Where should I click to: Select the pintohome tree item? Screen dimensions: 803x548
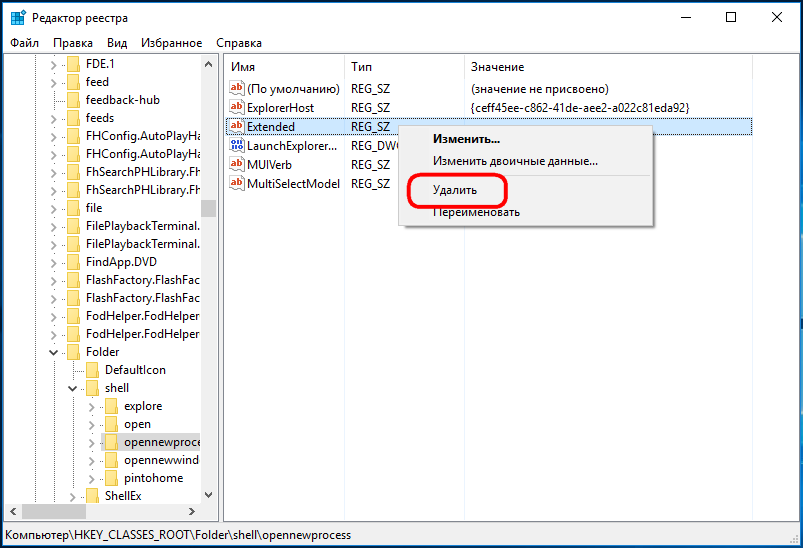click(153, 478)
